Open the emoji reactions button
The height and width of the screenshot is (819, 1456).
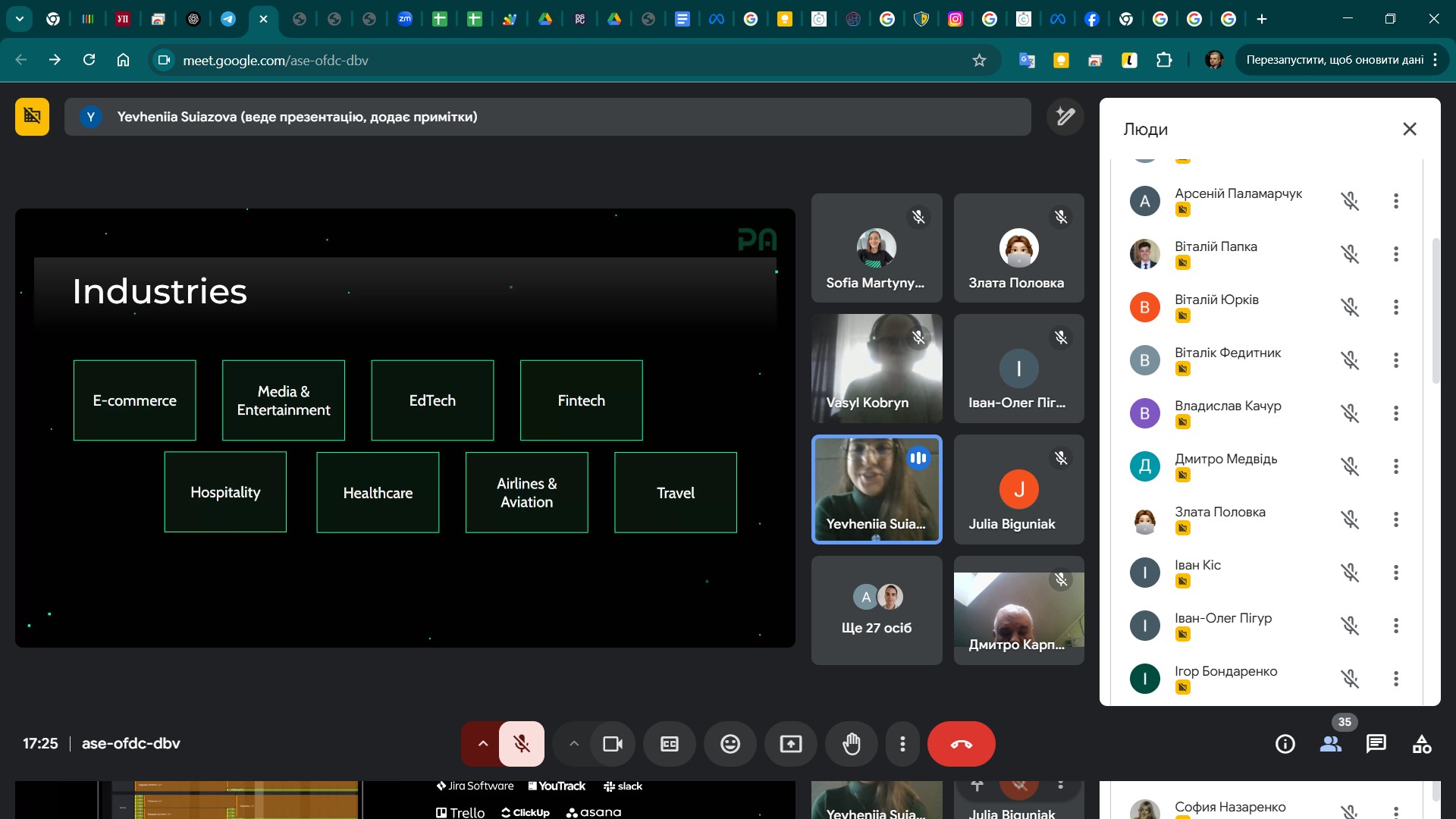(x=730, y=744)
